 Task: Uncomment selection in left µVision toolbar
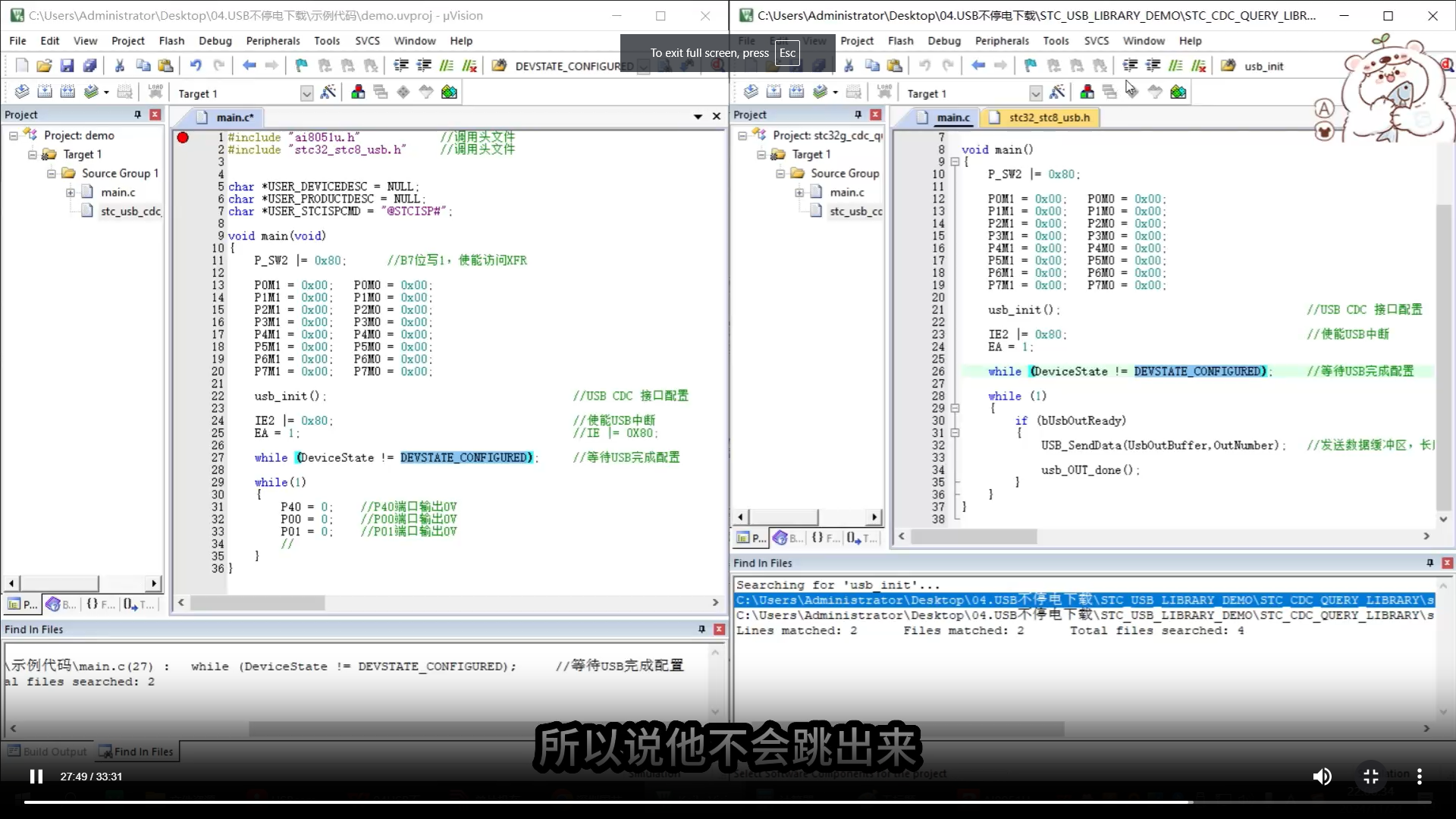coord(469,66)
